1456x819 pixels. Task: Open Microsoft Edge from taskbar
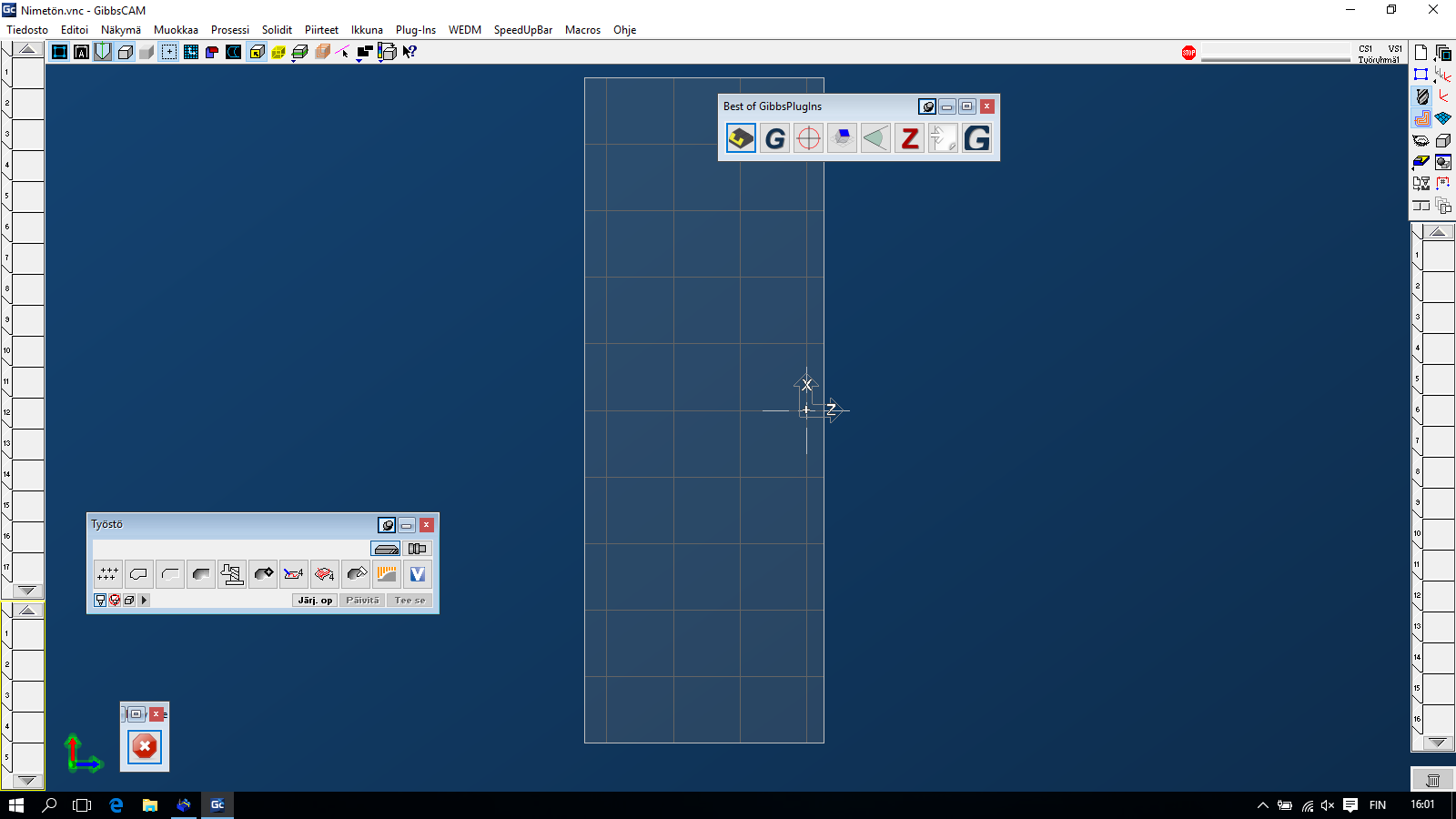[116, 804]
